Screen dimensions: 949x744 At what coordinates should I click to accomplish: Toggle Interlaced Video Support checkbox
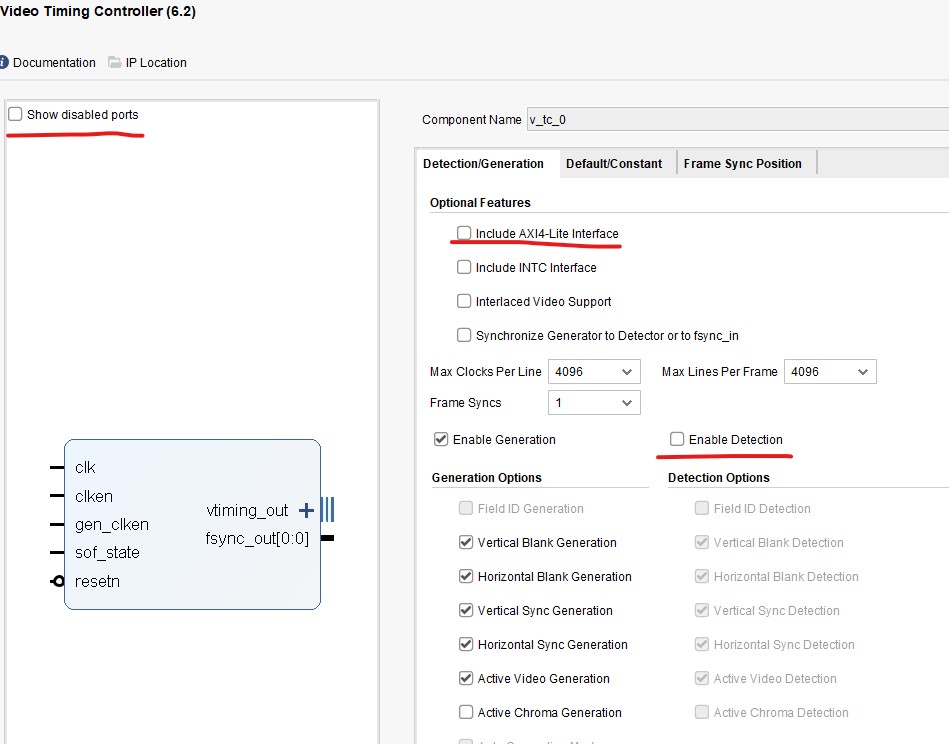[x=464, y=301]
